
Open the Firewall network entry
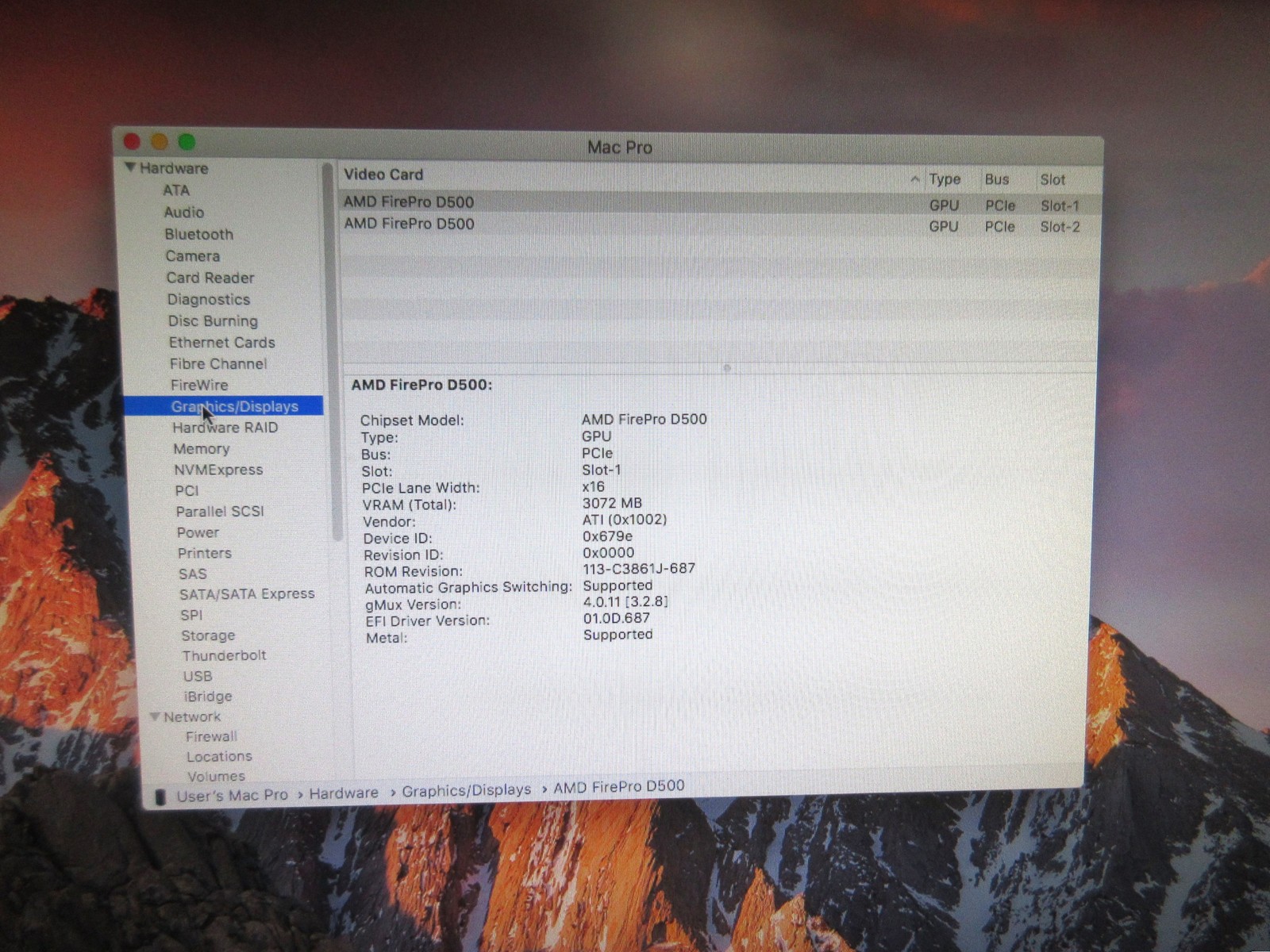[x=211, y=736]
